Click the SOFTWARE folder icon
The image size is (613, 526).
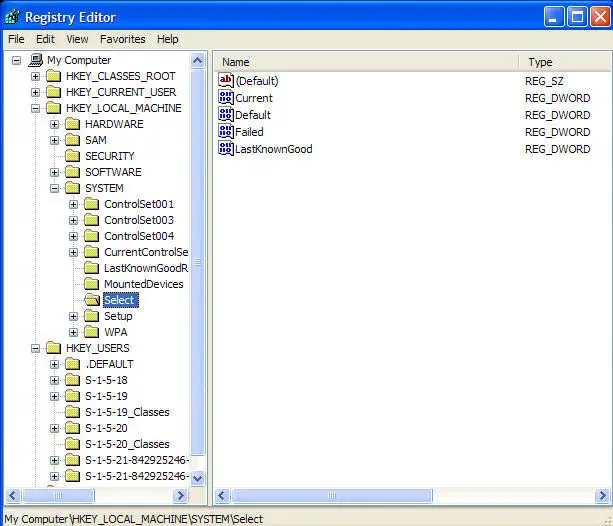coord(72,172)
